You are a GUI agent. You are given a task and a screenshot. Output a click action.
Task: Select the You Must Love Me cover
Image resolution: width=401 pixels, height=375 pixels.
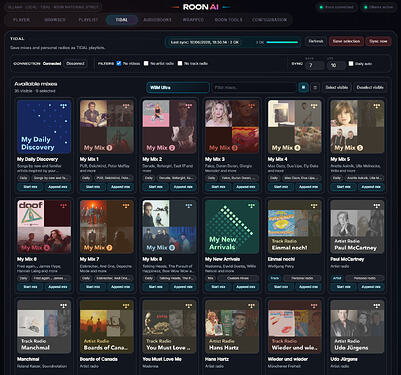(x=169, y=327)
